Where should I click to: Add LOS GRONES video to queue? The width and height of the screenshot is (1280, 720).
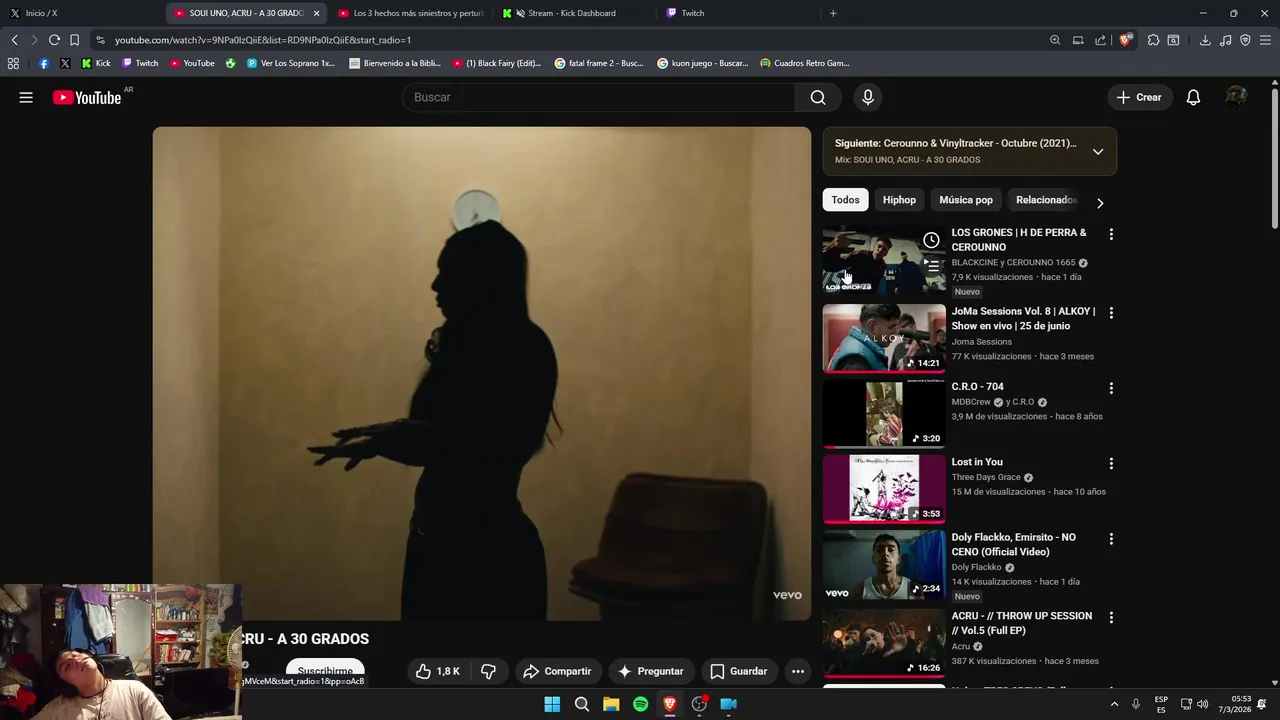click(x=931, y=265)
